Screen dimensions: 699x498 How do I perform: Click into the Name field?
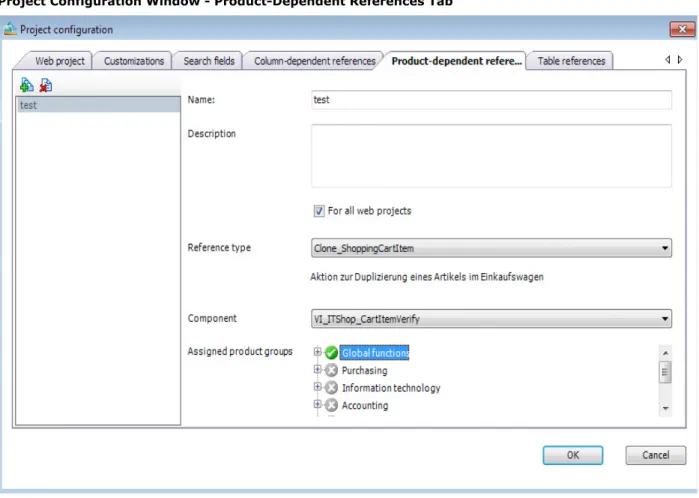(x=491, y=100)
